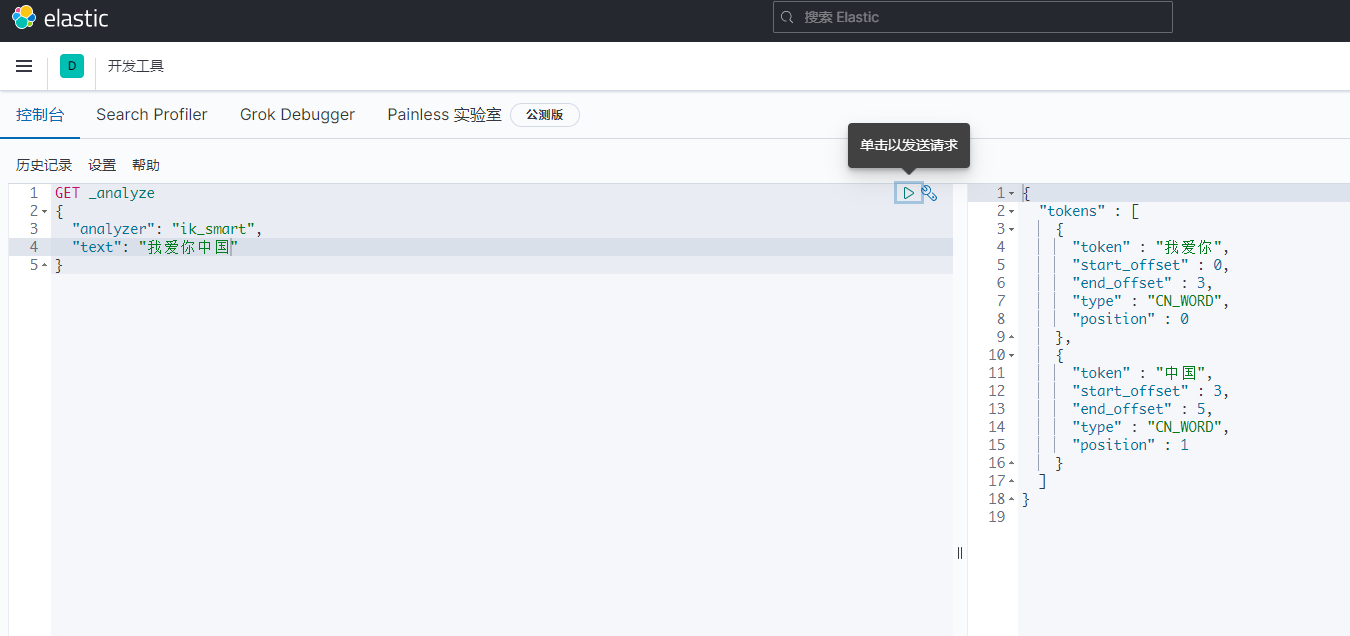1350x636 pixels.
Task: Click "position" : 1 line
Action: (1130, 445)
